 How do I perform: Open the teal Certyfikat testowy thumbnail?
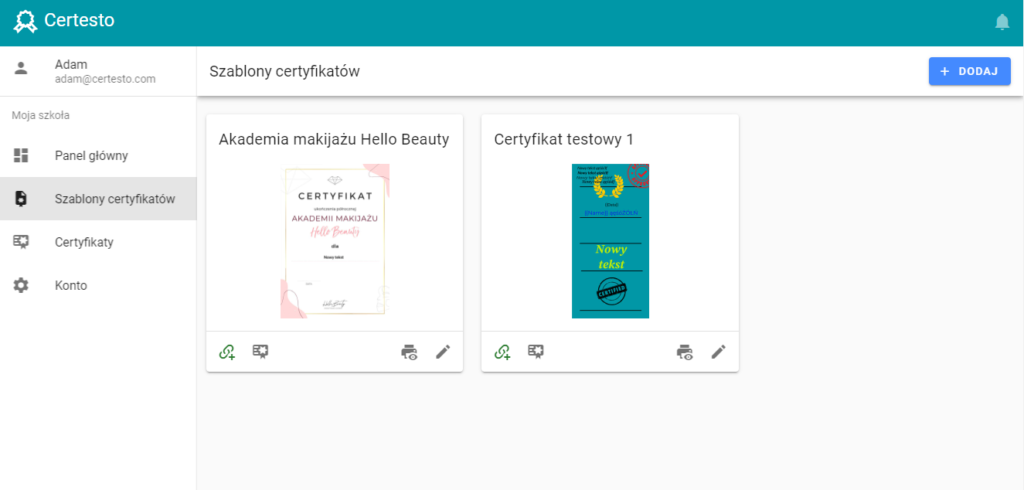[x=611, y=241]
